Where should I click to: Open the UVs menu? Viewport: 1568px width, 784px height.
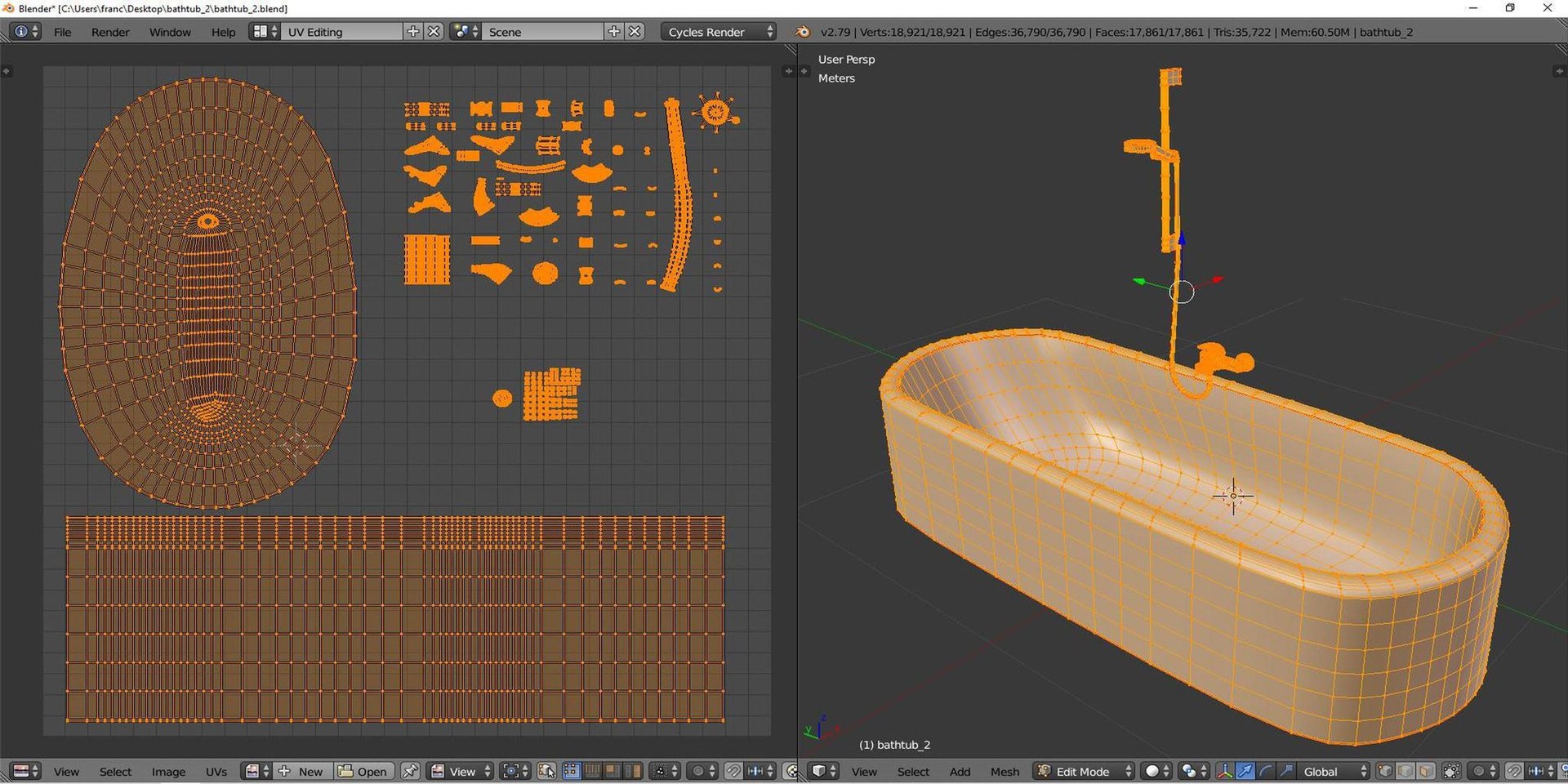tap(216, 772)
